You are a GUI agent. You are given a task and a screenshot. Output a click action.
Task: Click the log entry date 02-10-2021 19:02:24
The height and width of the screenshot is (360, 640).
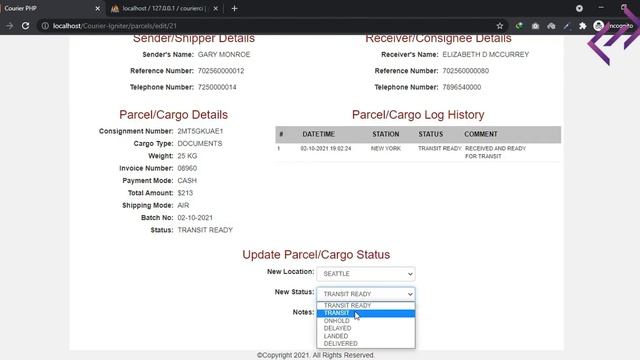(x=325, y=149)
